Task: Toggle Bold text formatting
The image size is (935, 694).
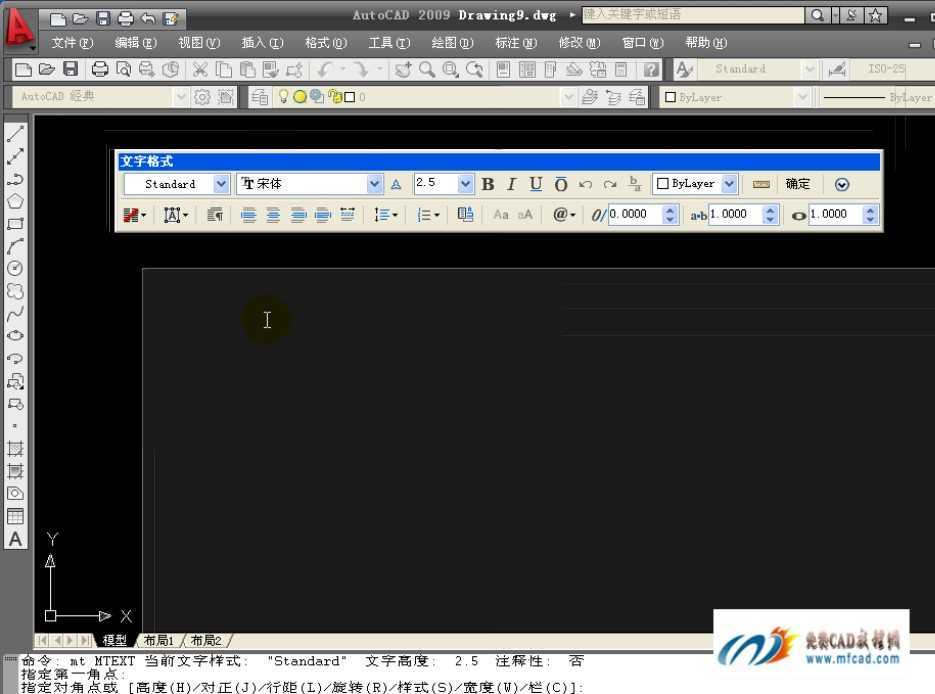Action: 488,184
